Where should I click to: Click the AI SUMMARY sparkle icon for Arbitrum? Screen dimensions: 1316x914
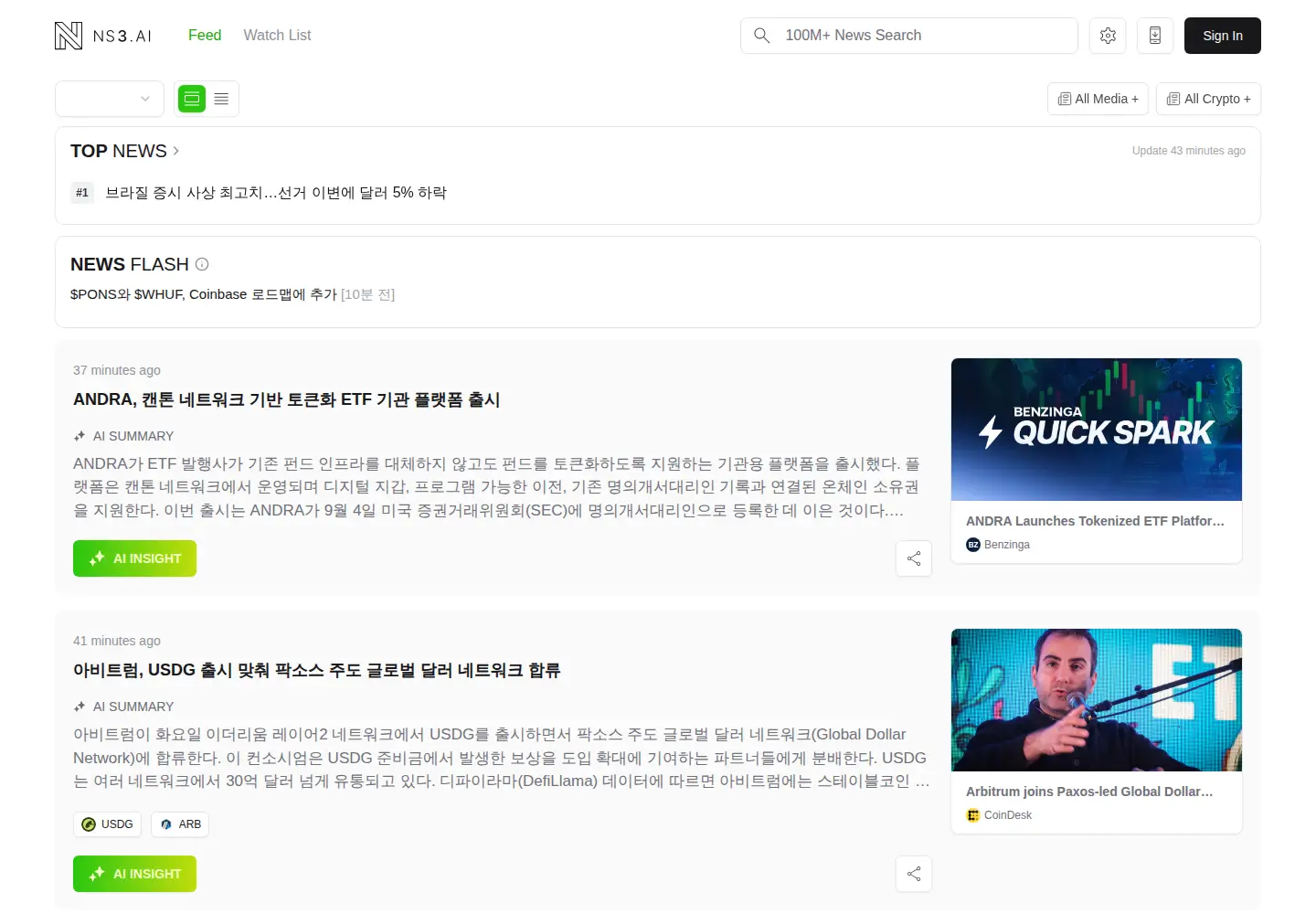click(80, 707)
